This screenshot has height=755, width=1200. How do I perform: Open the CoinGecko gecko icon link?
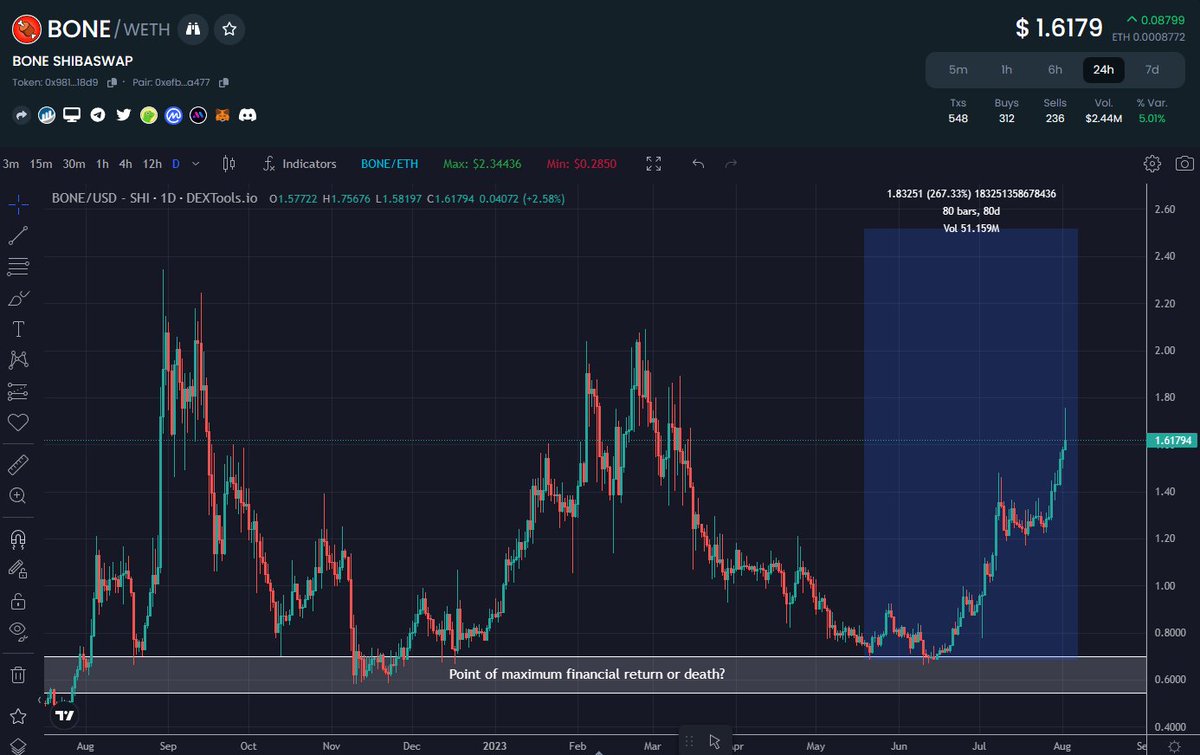149,115
